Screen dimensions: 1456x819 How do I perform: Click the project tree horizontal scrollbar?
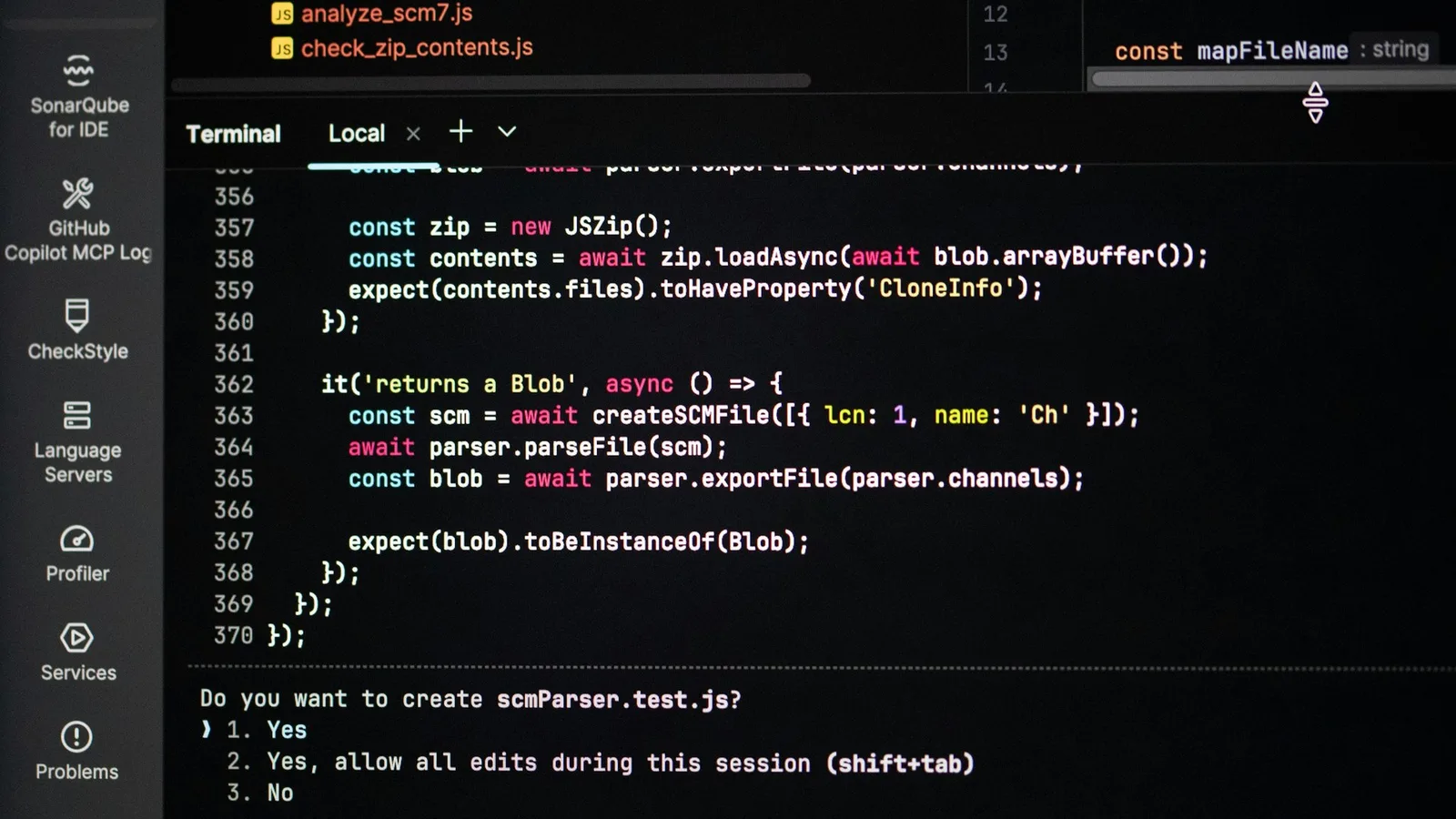(x=491, y=82)
